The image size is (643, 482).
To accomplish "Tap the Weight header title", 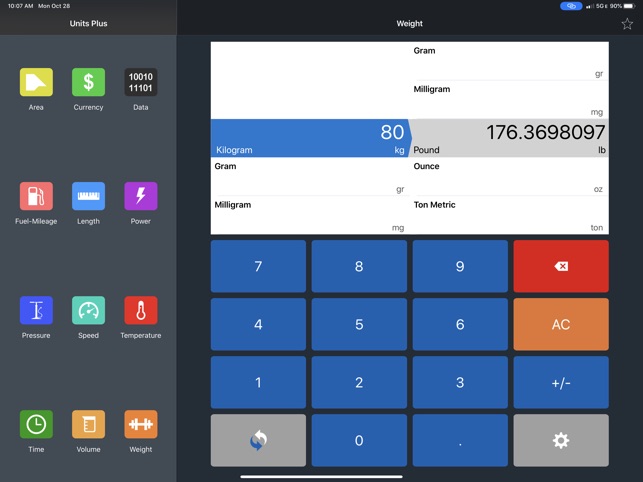I will (409, 23).
